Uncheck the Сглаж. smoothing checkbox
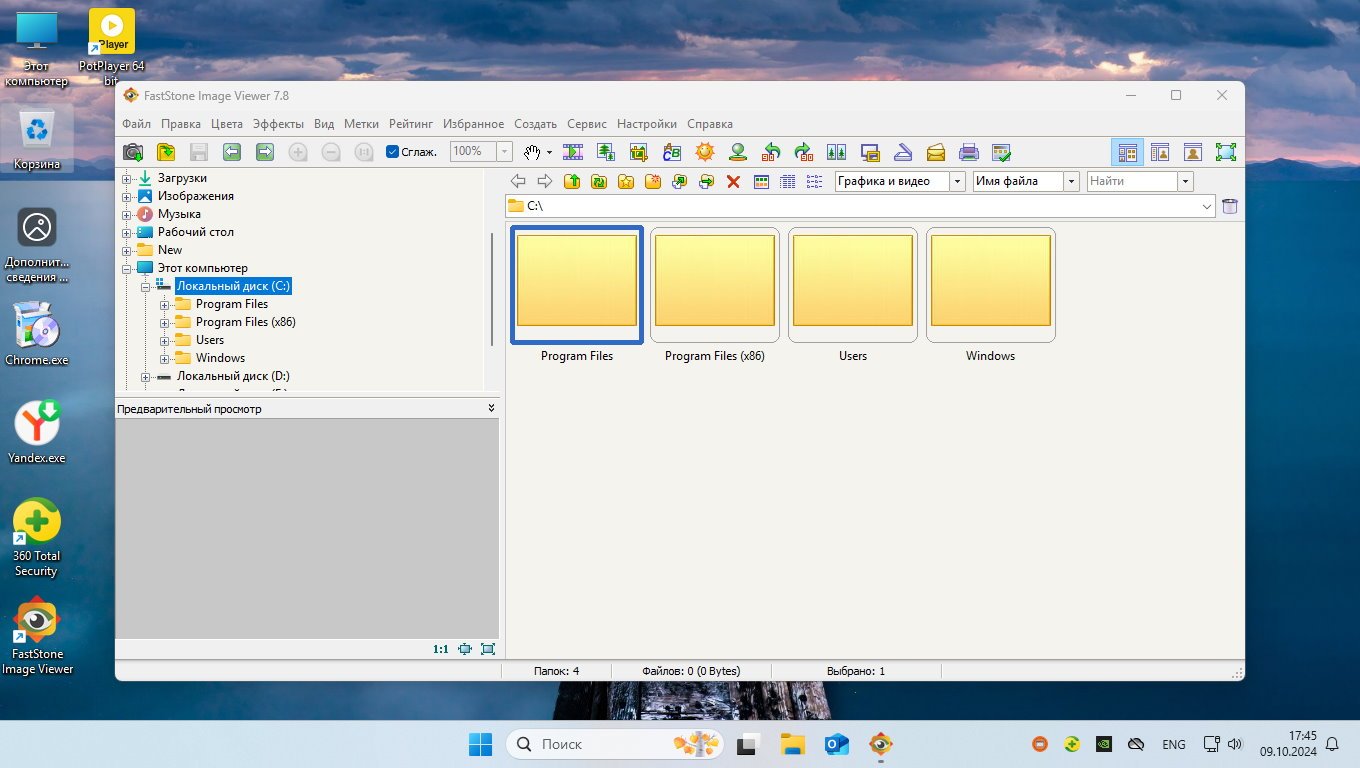 tap(392, 152)
